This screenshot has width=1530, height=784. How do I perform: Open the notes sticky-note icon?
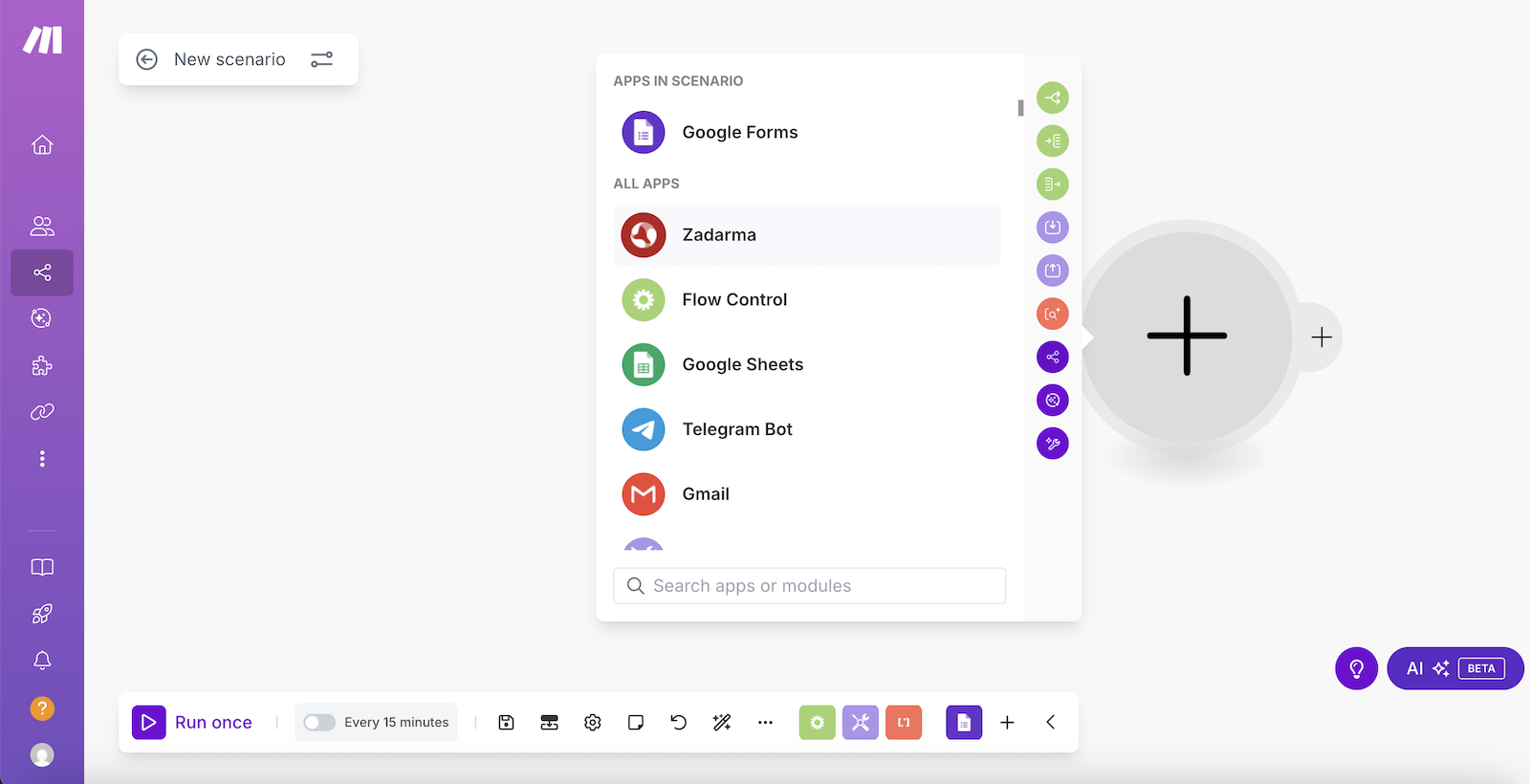[636, 723]
